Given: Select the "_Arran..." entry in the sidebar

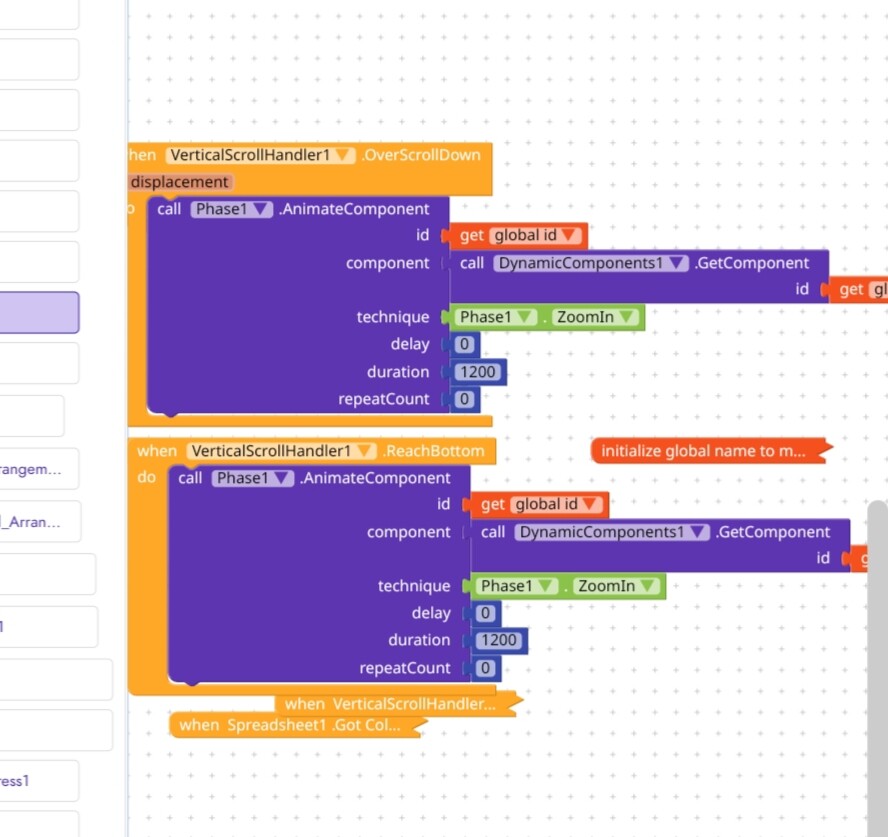Looking at the screenshot, I should click(40, 522).
